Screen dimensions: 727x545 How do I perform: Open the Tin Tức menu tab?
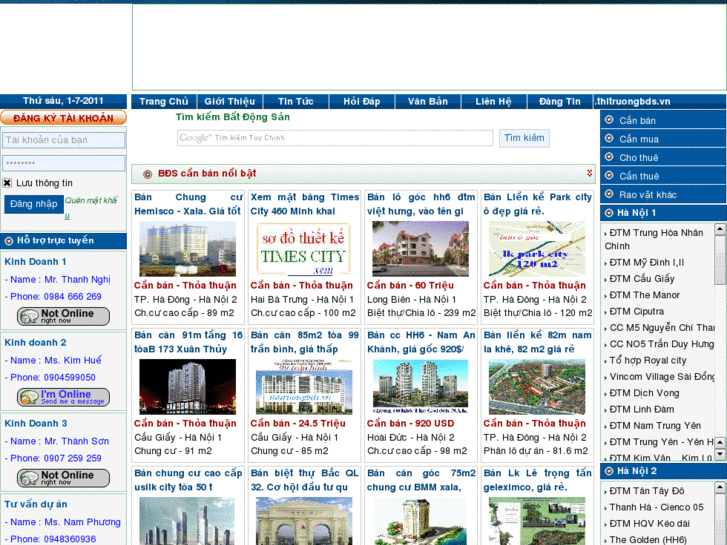coord(296,102)
